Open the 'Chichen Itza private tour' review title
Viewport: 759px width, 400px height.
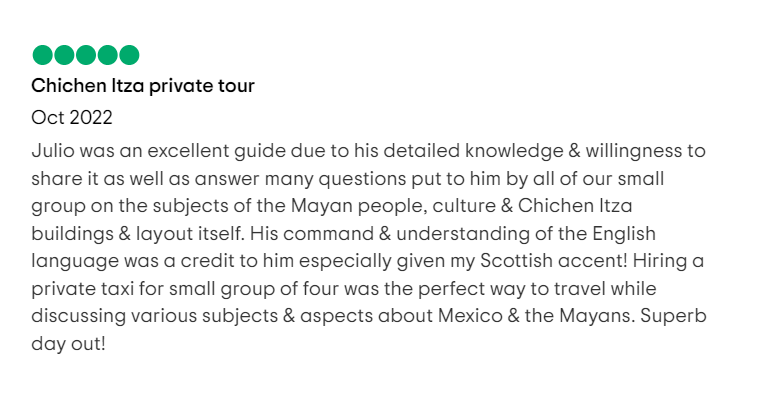(143, 86)
